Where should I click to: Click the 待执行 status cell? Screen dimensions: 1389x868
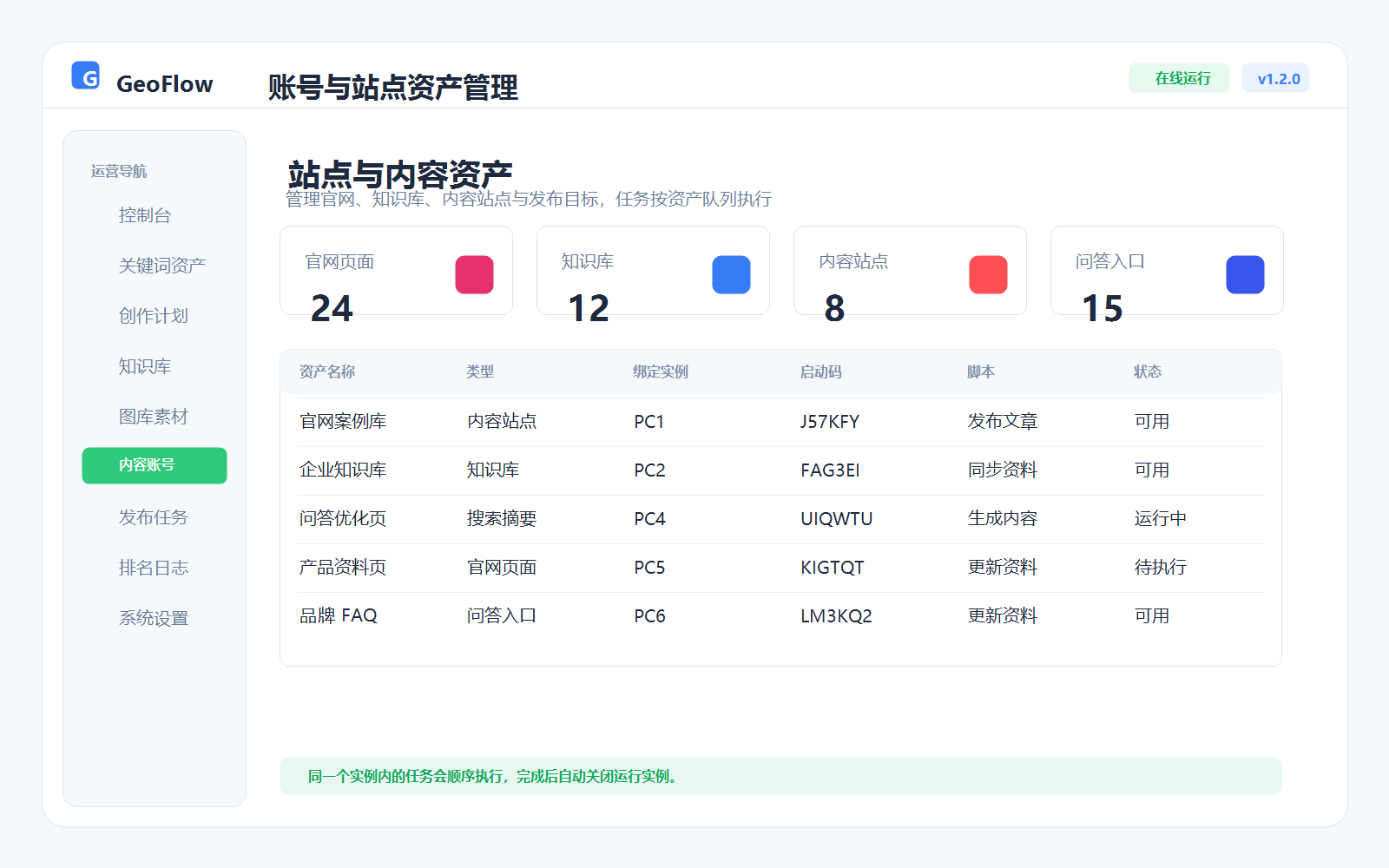[x=1161, y=568]
